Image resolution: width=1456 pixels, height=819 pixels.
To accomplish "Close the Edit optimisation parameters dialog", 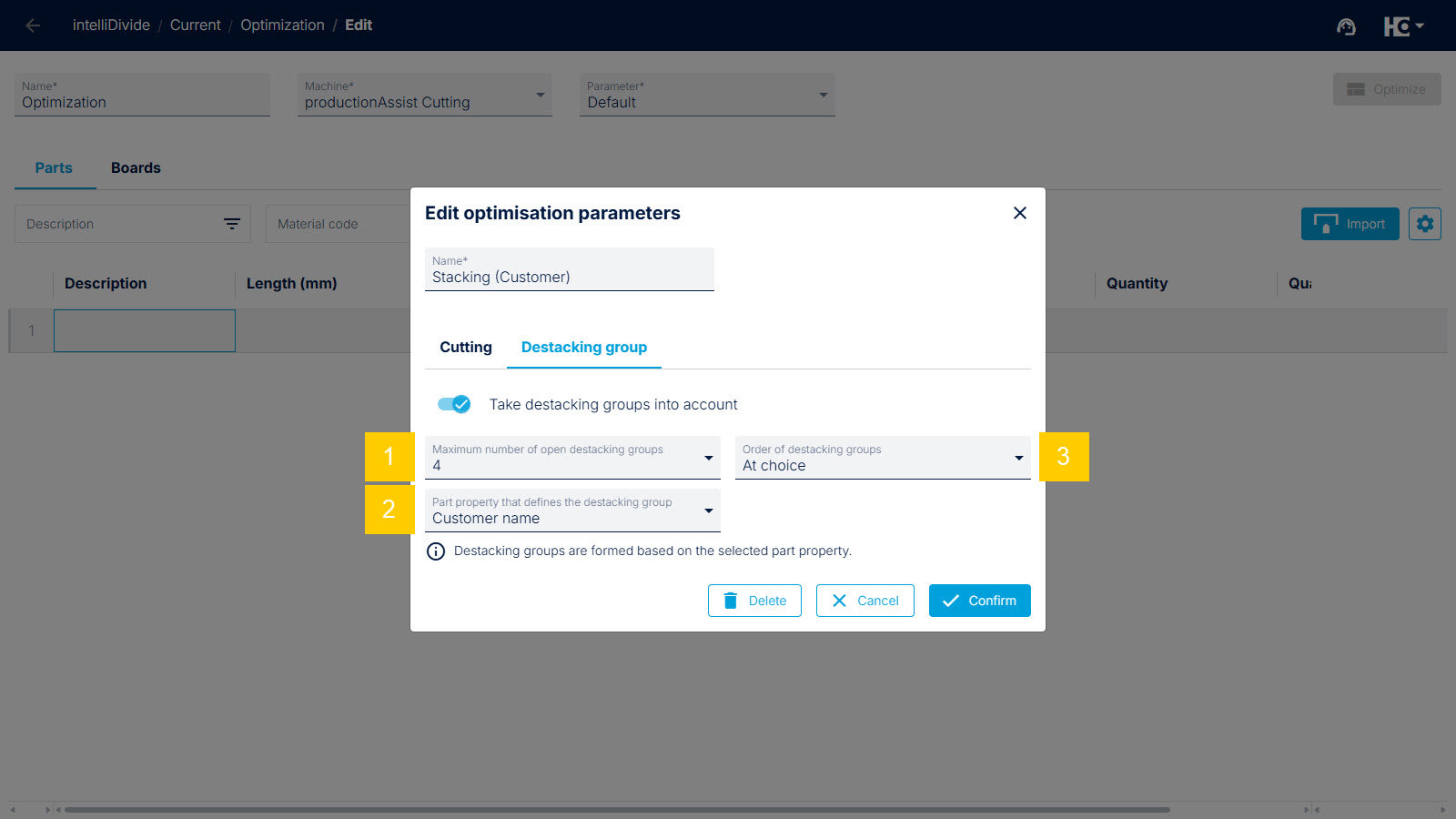I will [x=1020, y=213].
